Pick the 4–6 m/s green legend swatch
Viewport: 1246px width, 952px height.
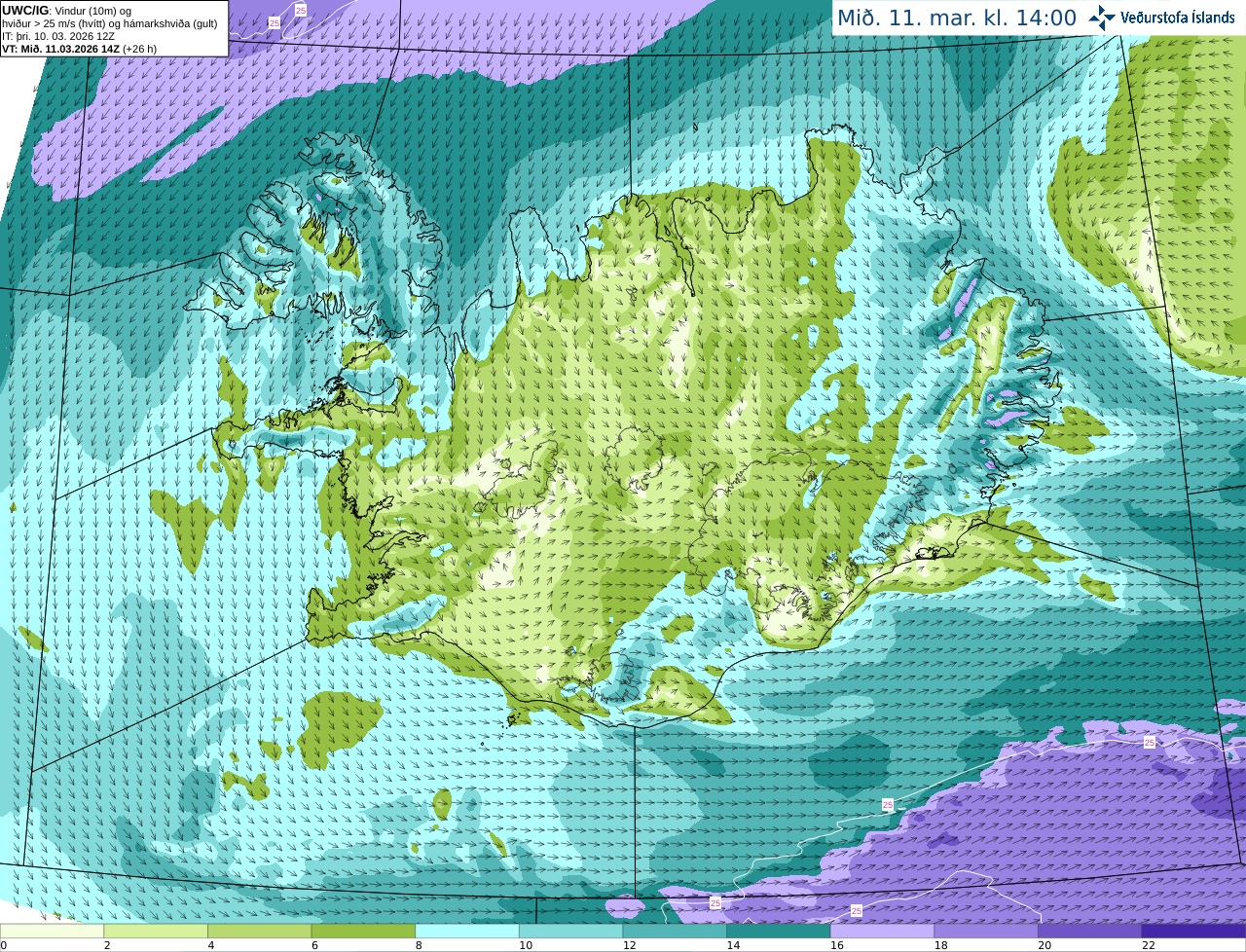[x=259, y=931]
